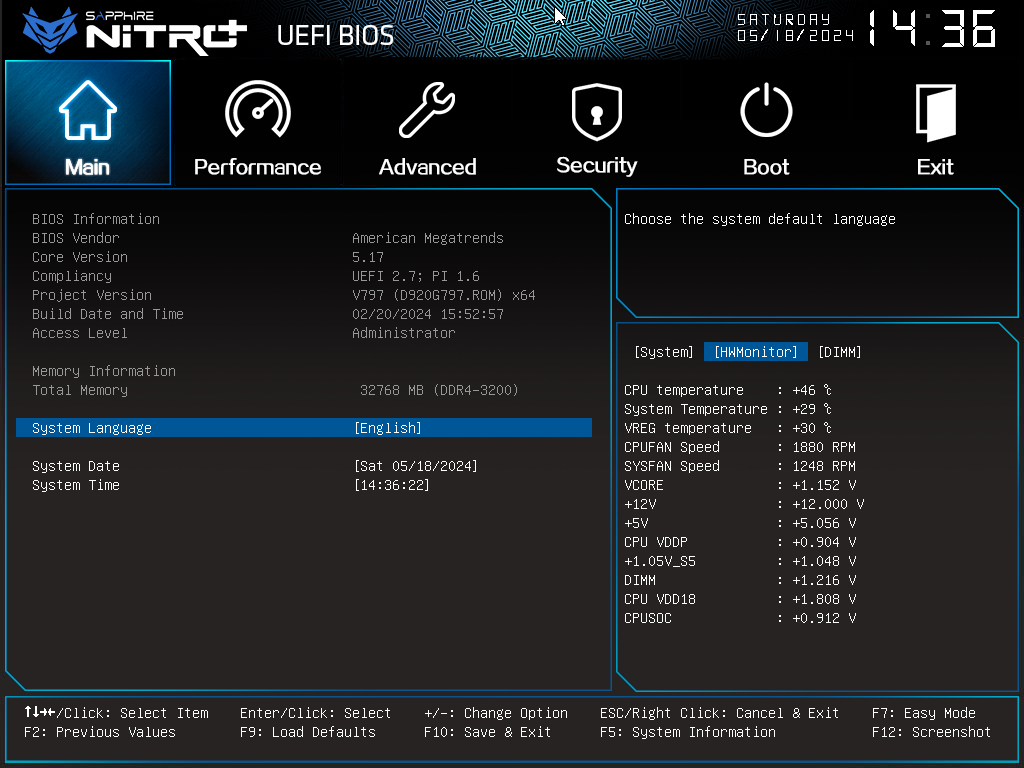Screen dimensions: 1024x768
Task: Select the System Date label
Action: (x=76, y=466)
